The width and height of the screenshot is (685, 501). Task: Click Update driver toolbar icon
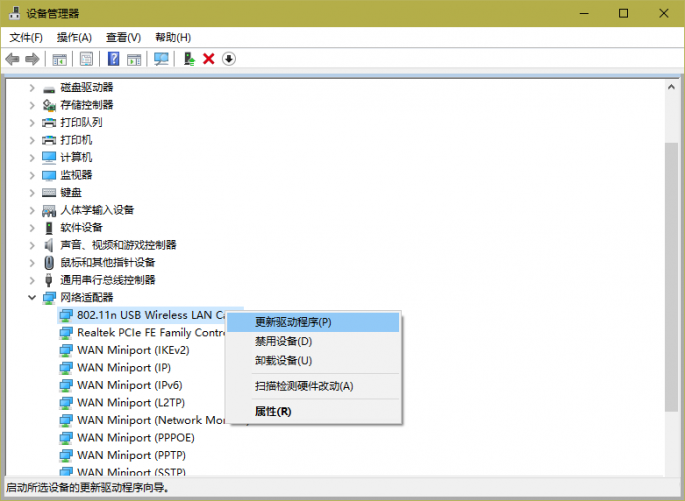pos(189,59)
